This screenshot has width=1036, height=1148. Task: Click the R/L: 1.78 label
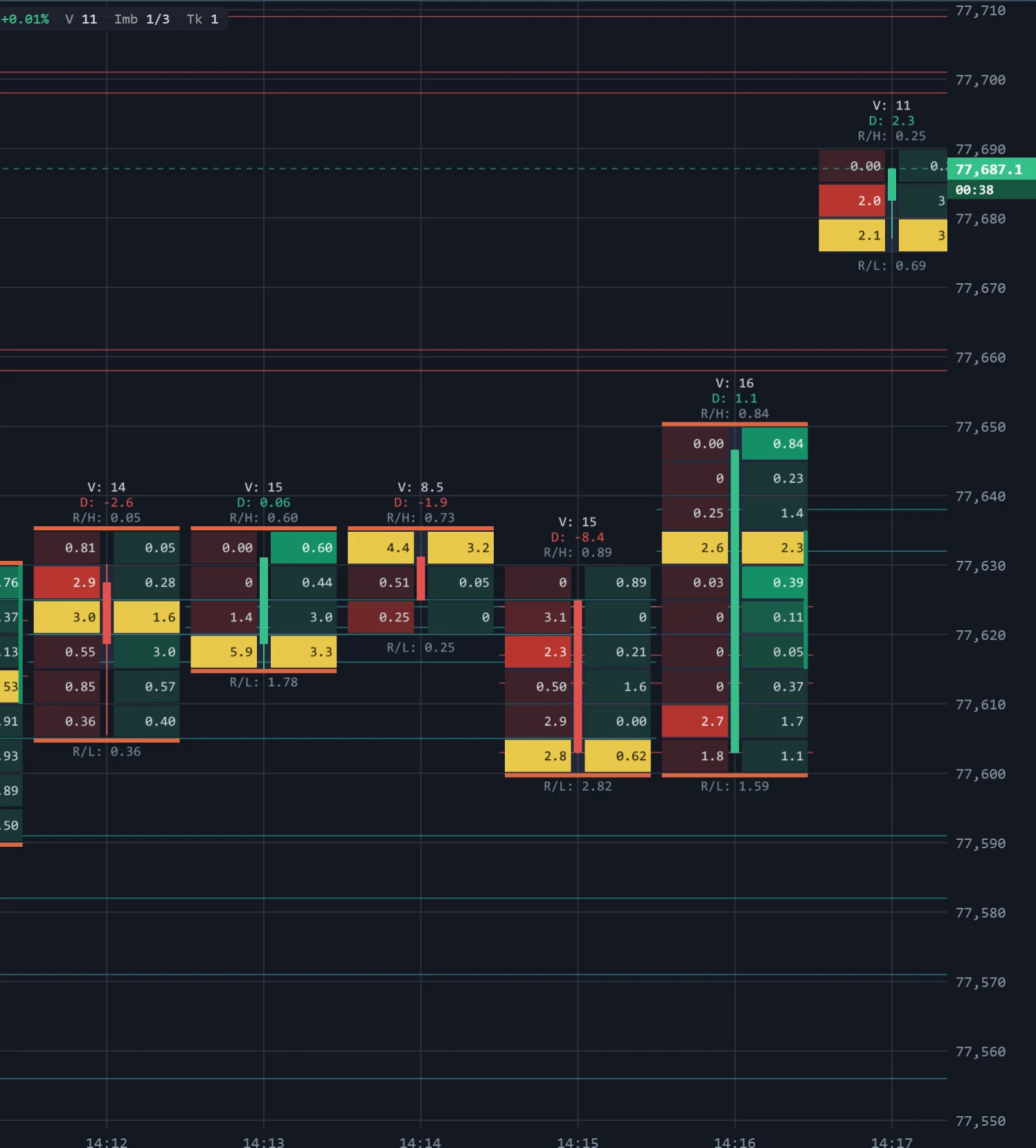pos(264,683)
